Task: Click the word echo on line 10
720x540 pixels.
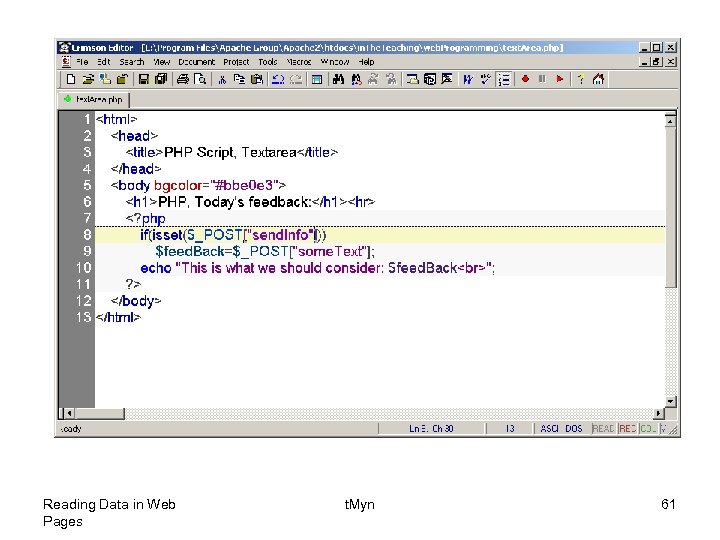Action: [x=156, y=268]
